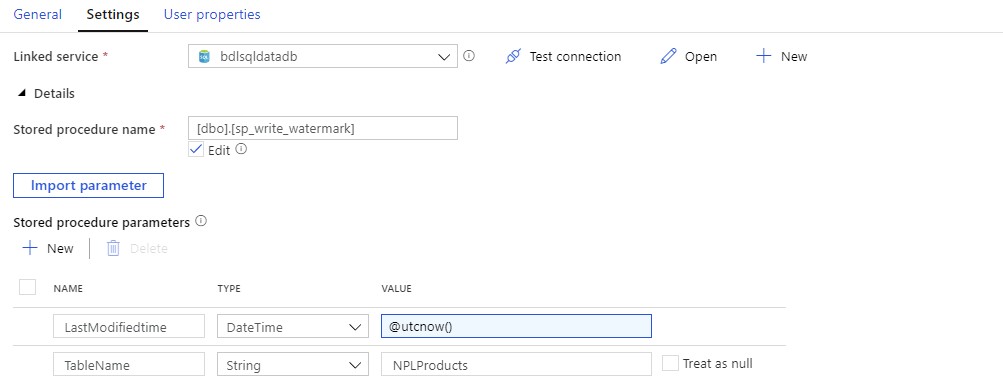
Task: Click the @utcnow() value field
Action: 516,326
